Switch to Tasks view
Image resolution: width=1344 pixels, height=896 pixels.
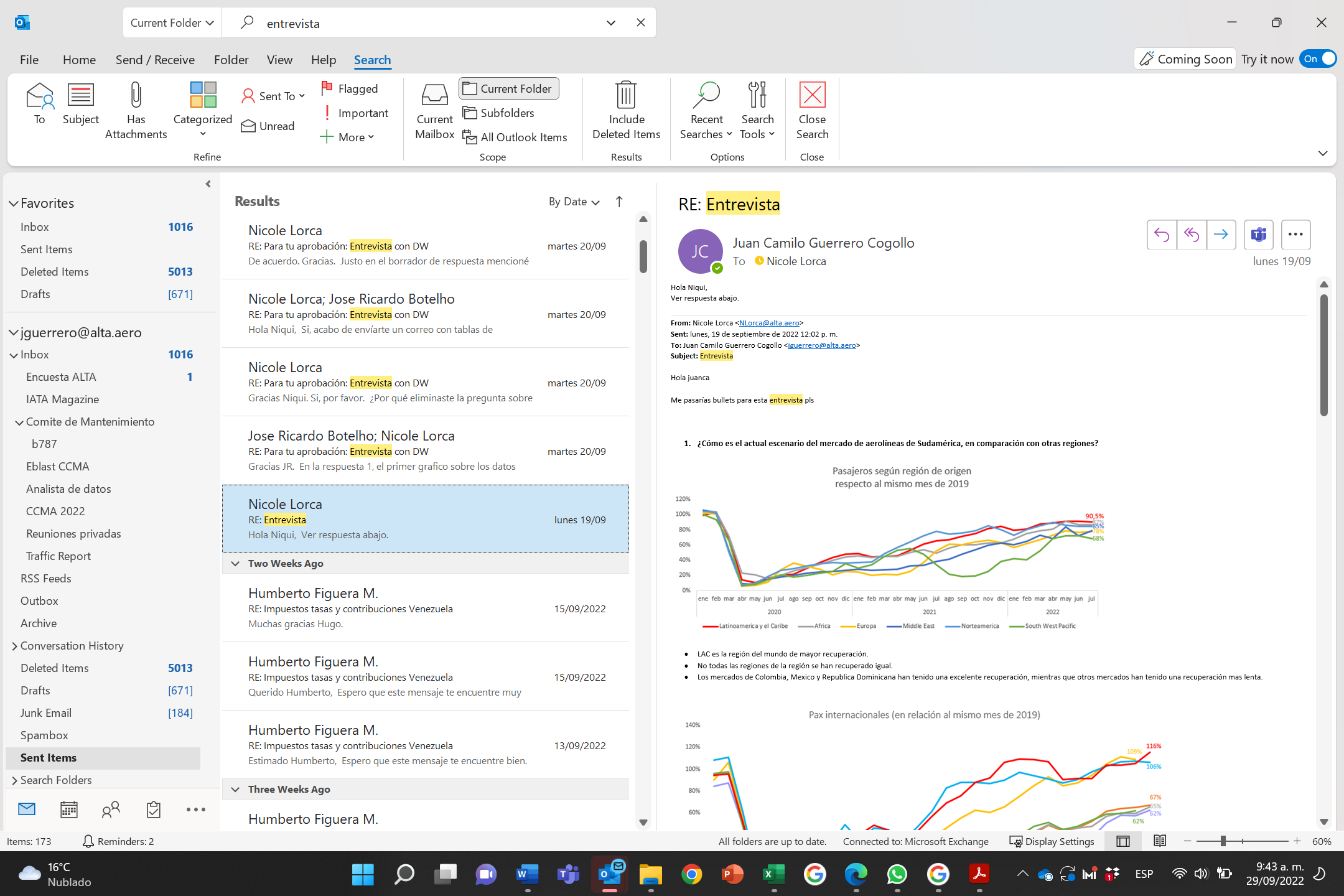(153, 810)
